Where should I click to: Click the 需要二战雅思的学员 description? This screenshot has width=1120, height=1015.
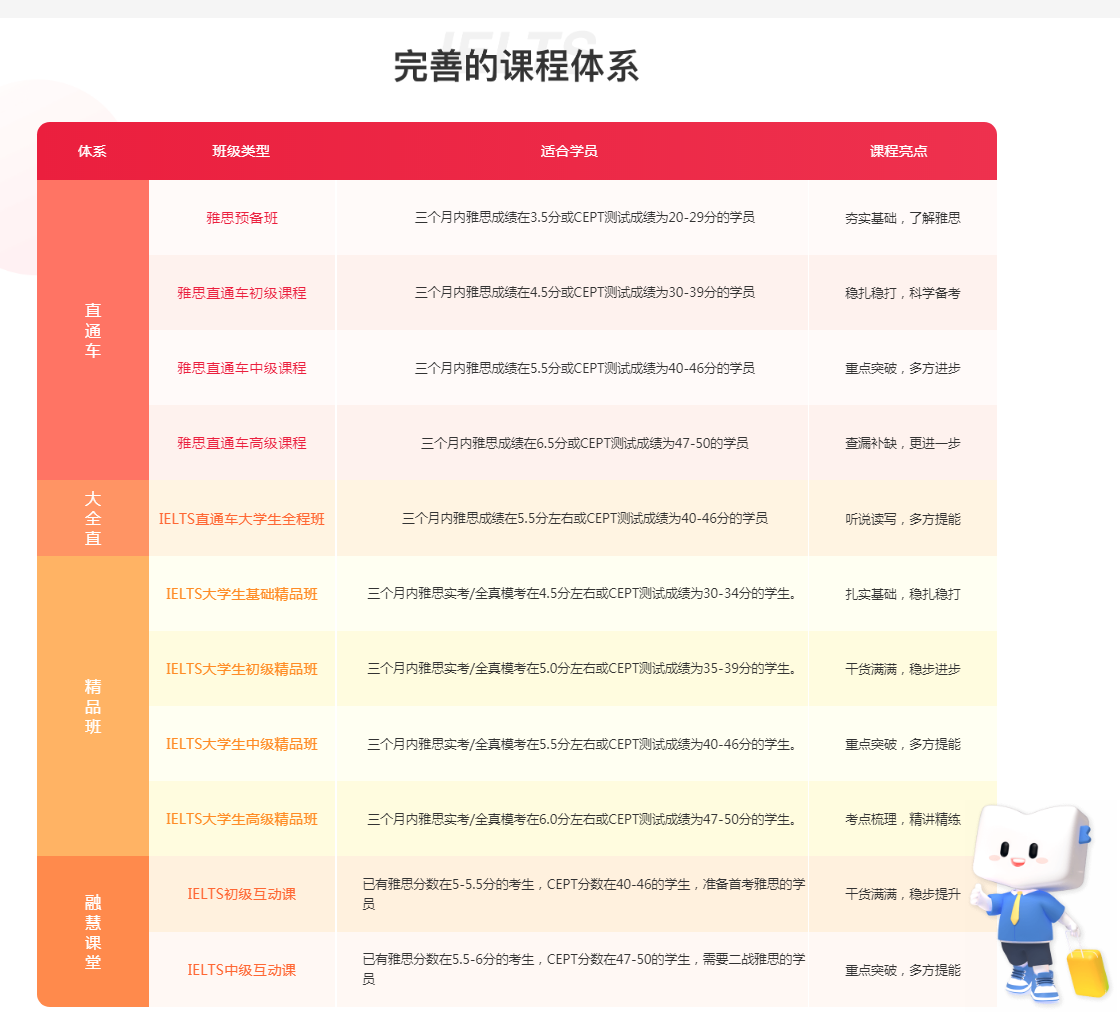[584, 969]
